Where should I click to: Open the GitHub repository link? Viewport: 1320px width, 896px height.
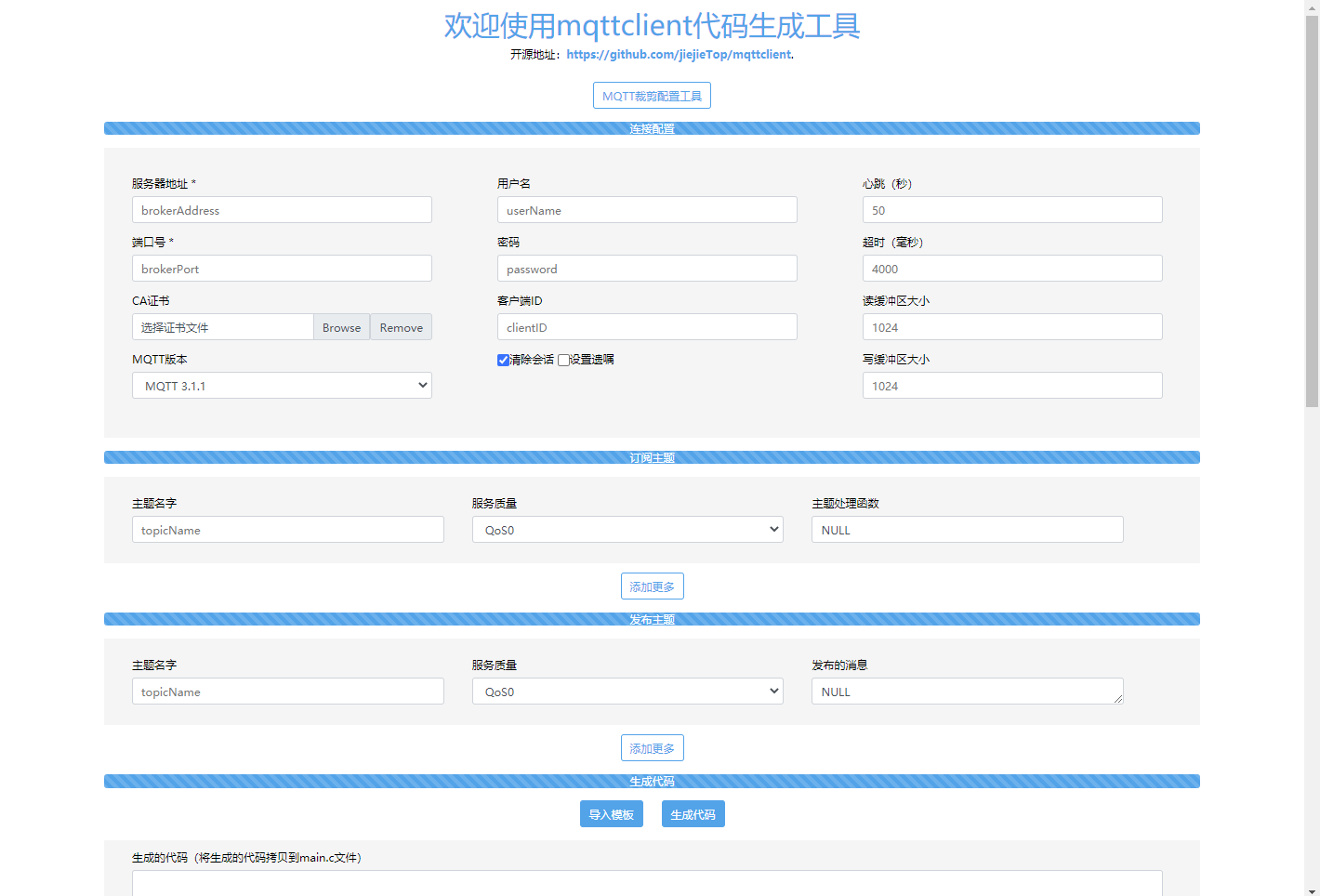678,55
